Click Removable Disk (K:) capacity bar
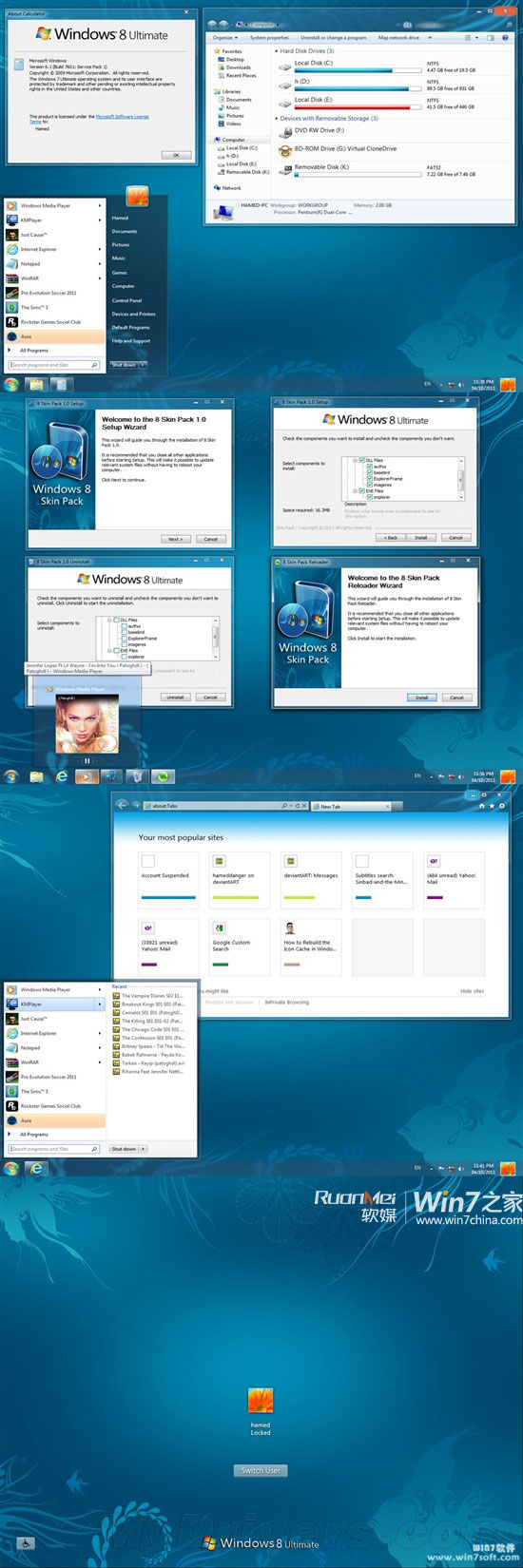 (358, 174)
